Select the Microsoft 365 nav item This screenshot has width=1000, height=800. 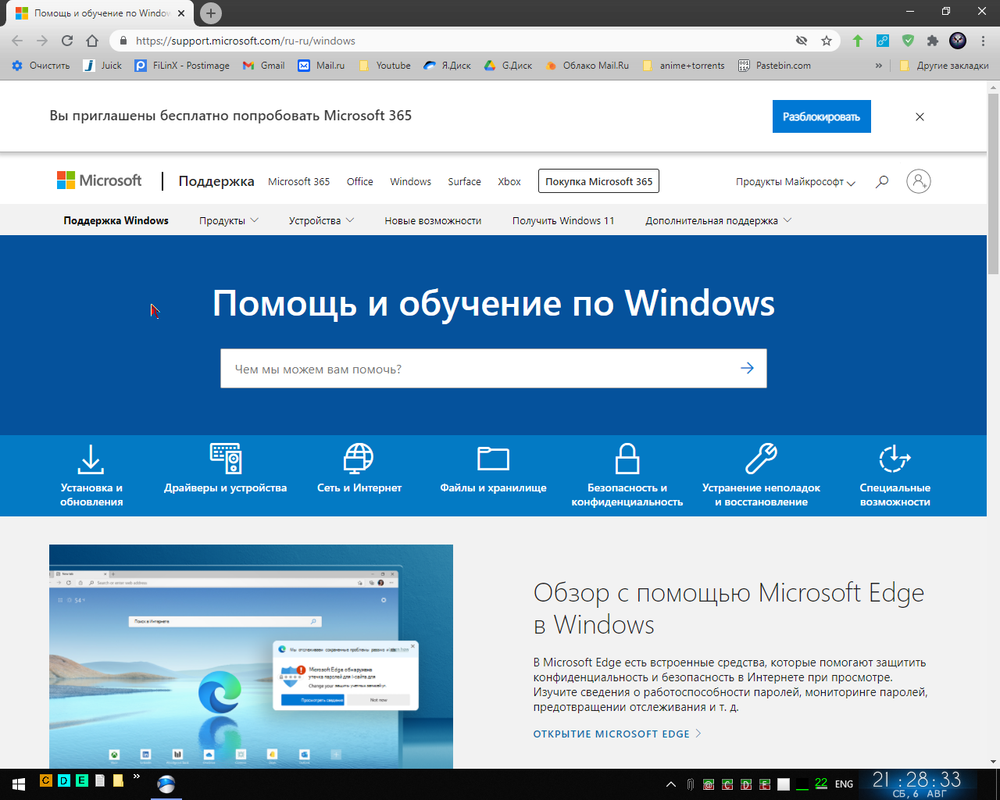[298, 182]
